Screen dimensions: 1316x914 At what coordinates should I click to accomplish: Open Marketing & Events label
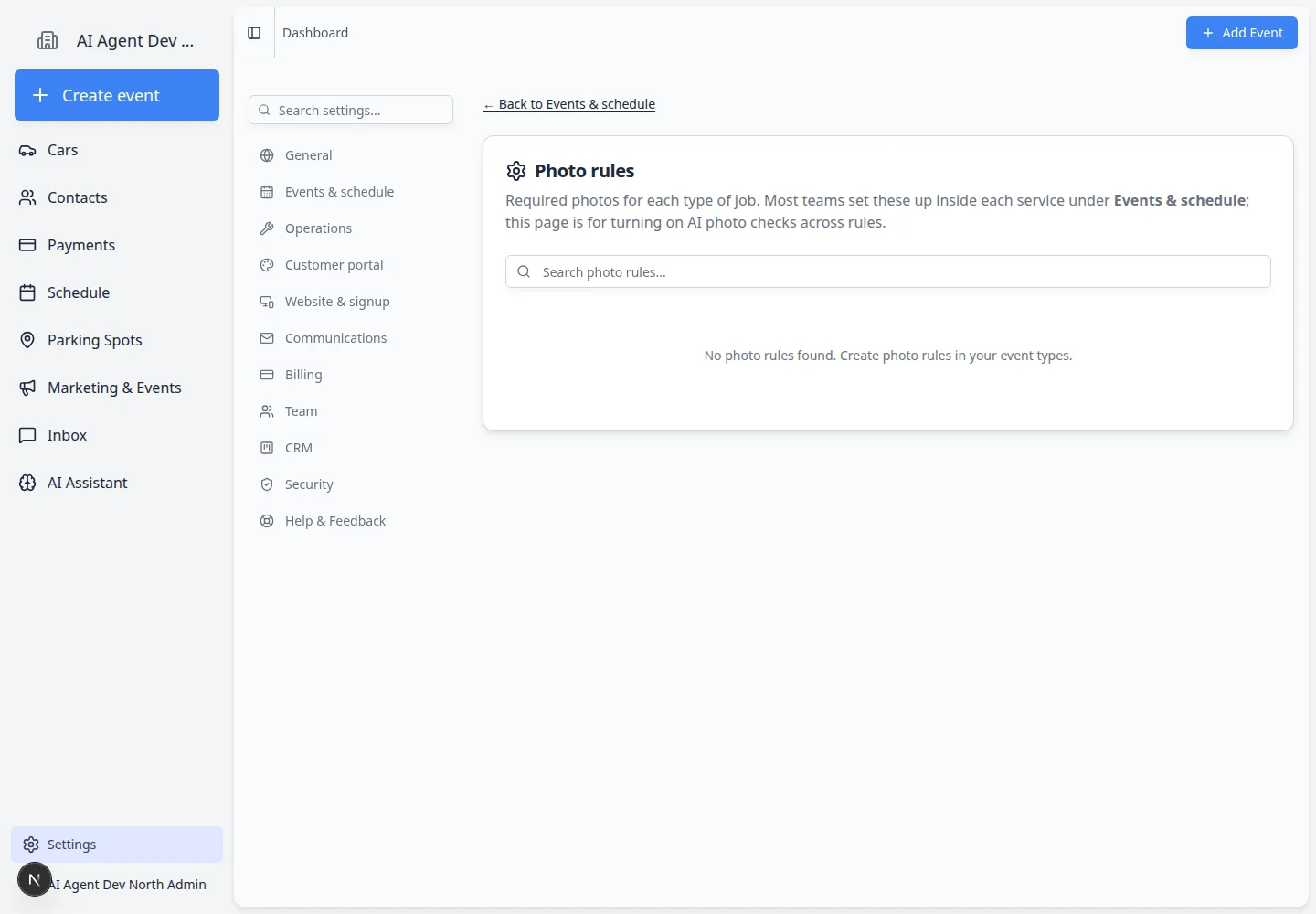114,388
